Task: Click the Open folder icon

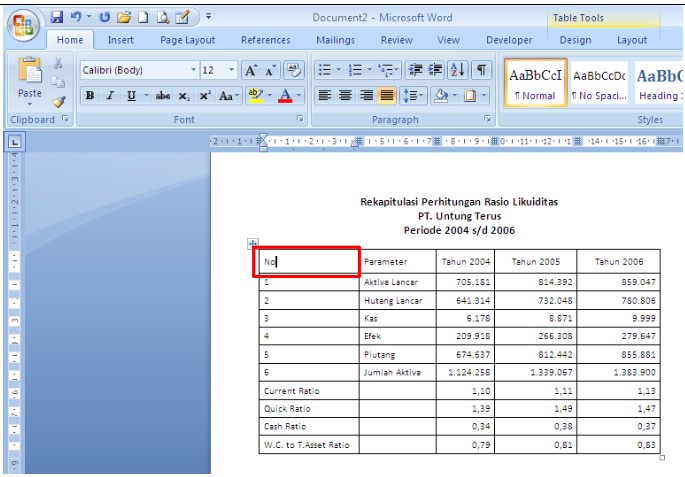Action: coord(124,17)
